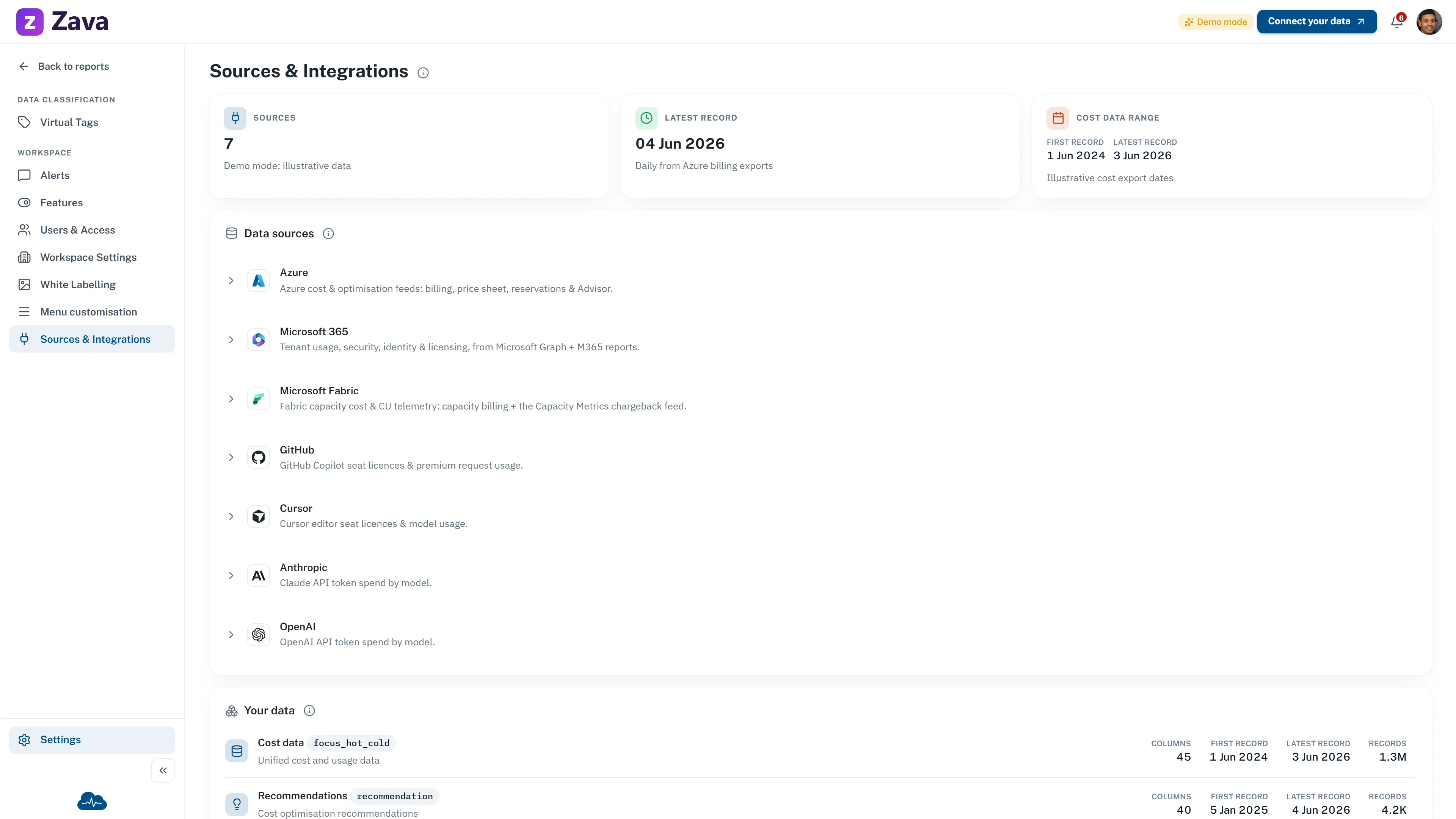Expand the Microsoft 365 row
Image resolution: width=1456 pixels, height=819 pixels.
[231, 340]
